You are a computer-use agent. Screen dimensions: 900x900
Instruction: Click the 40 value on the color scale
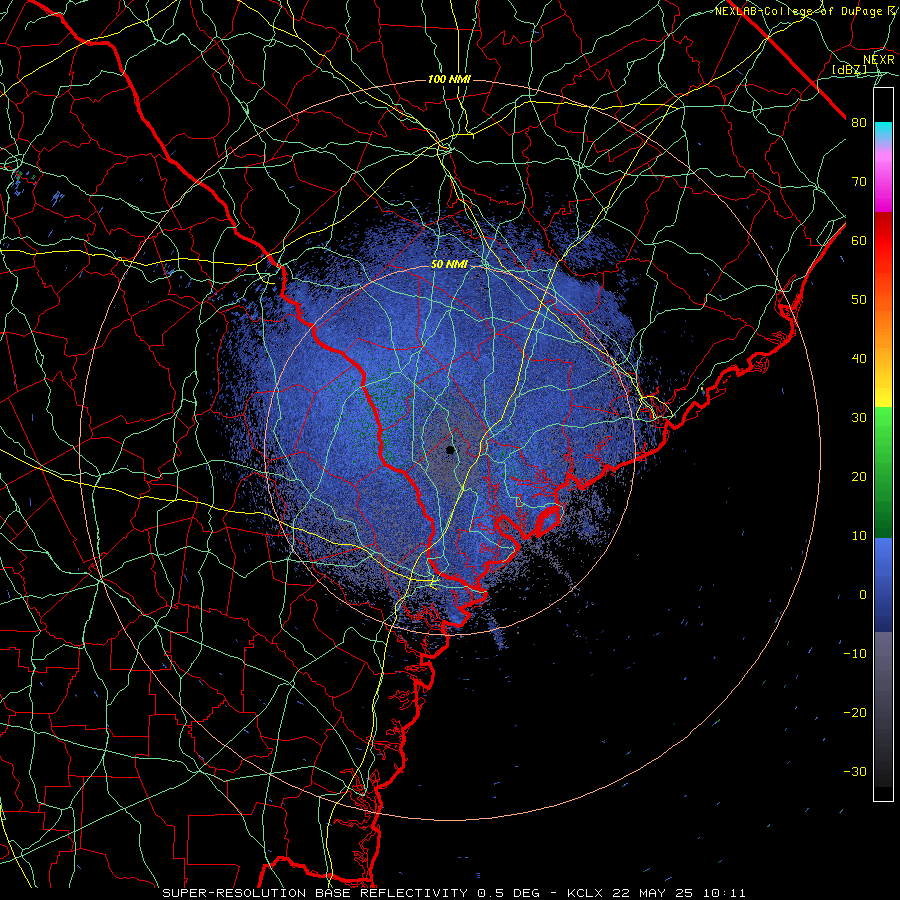pyautogui.click(x=859, y=359)
